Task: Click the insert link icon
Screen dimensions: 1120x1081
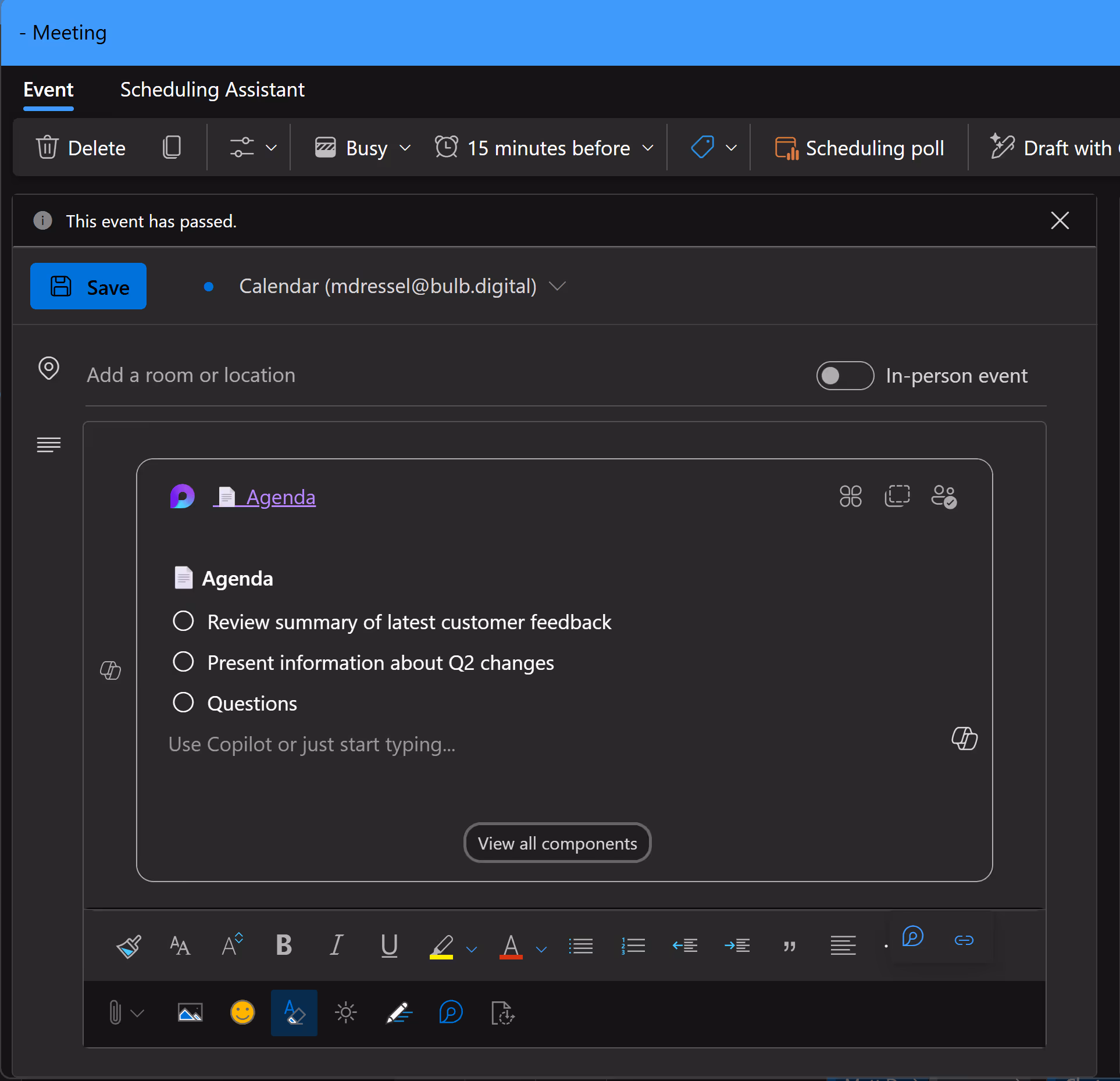Action: pyautogui.click(x=964, y=940)
